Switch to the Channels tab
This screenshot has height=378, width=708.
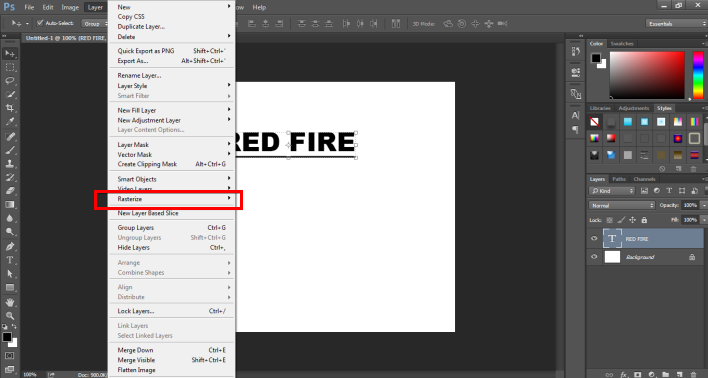pyautogui.click(x=644, y=179)
